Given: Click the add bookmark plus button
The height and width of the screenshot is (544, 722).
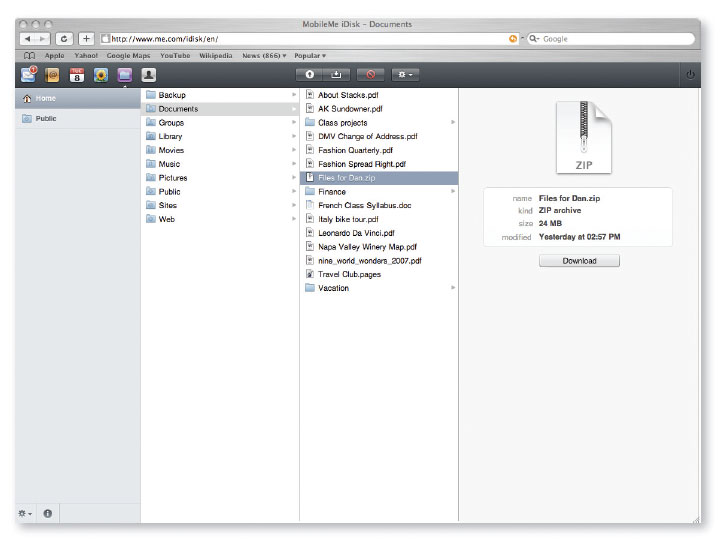Looking at the screenshot, I should (86, 39).
